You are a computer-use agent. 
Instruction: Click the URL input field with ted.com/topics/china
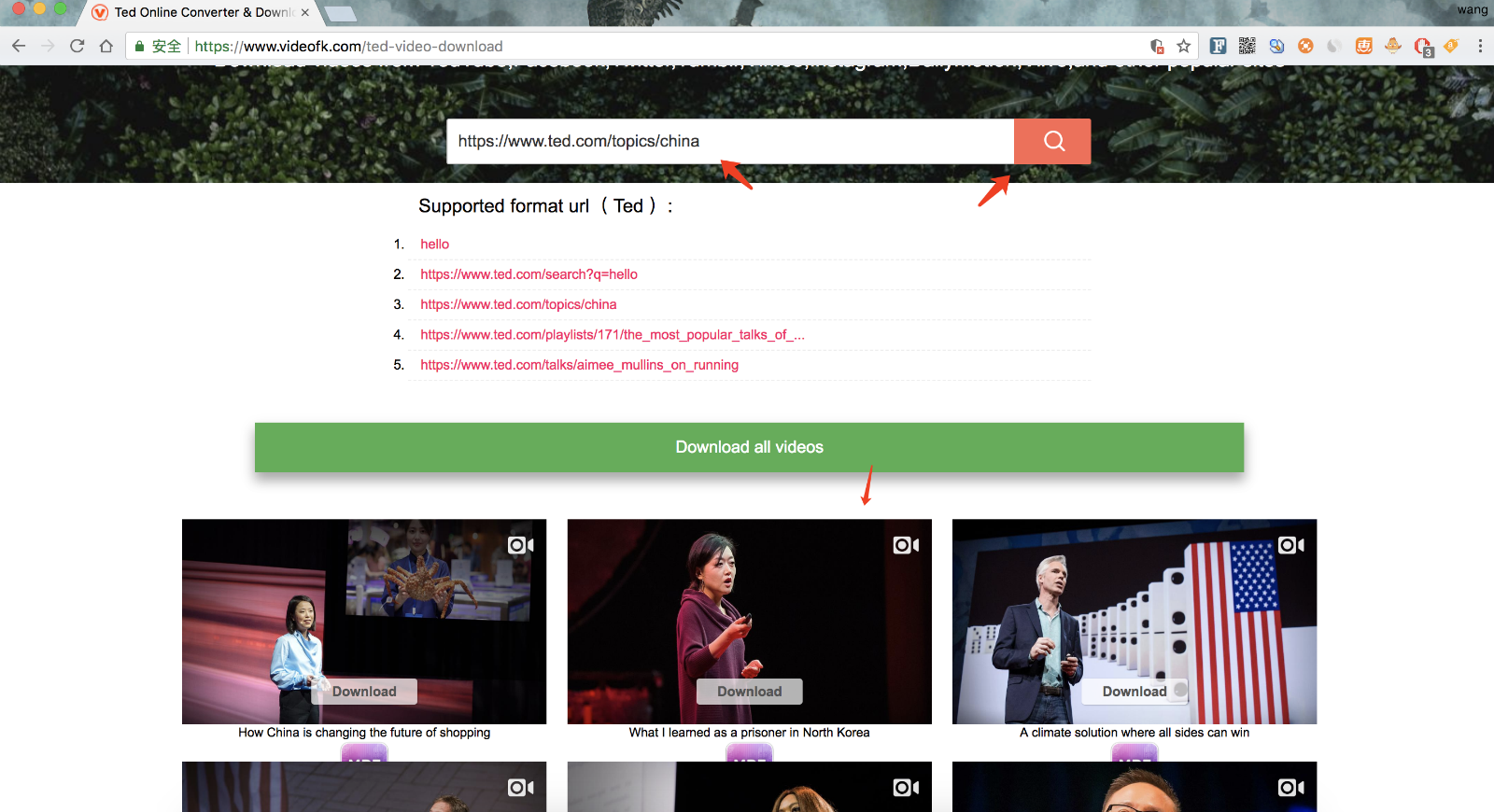730,141
